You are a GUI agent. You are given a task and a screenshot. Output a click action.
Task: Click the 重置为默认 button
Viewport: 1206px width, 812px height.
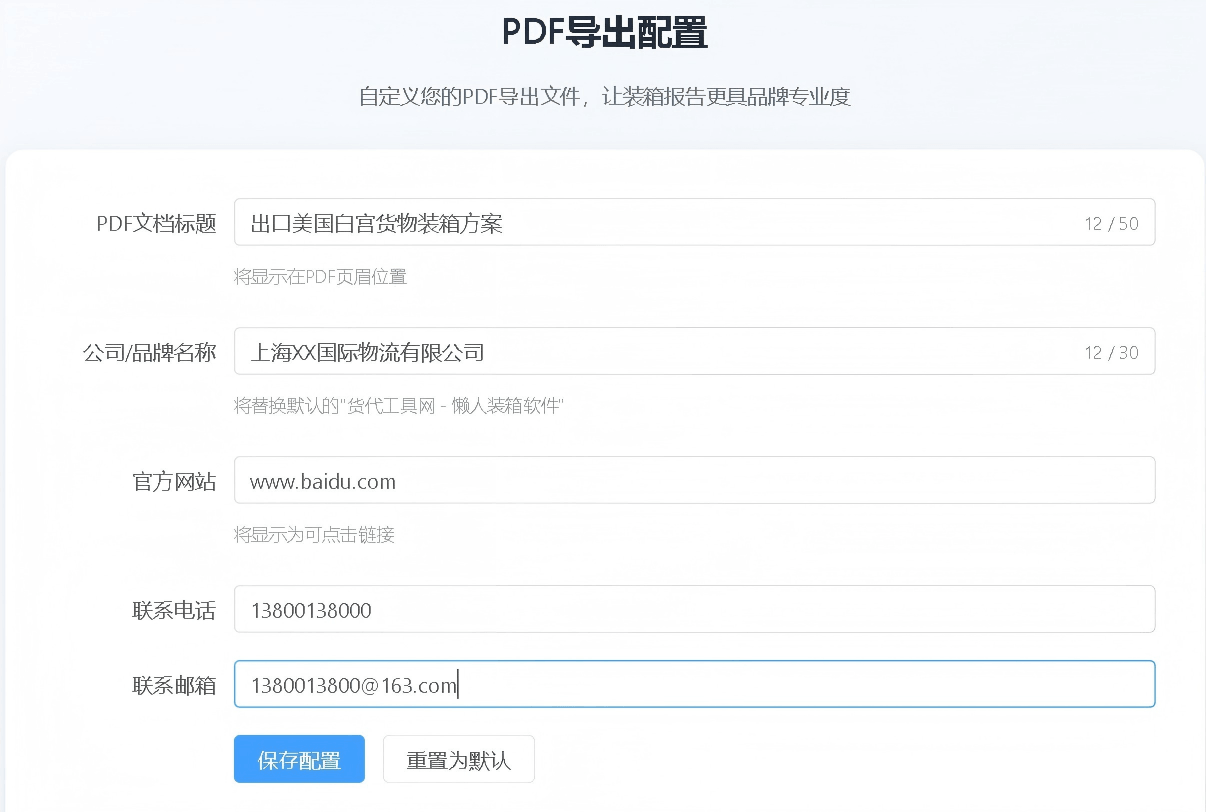(458, 759)
